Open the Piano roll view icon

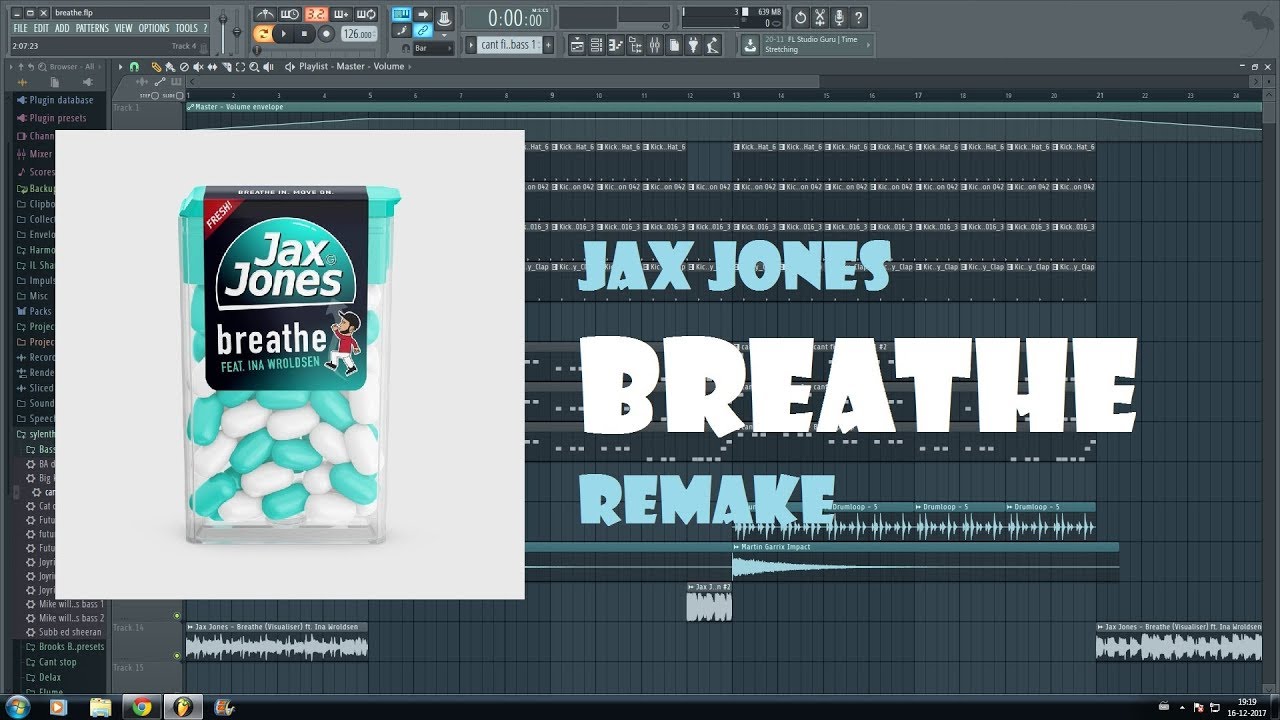click(615, 45)
